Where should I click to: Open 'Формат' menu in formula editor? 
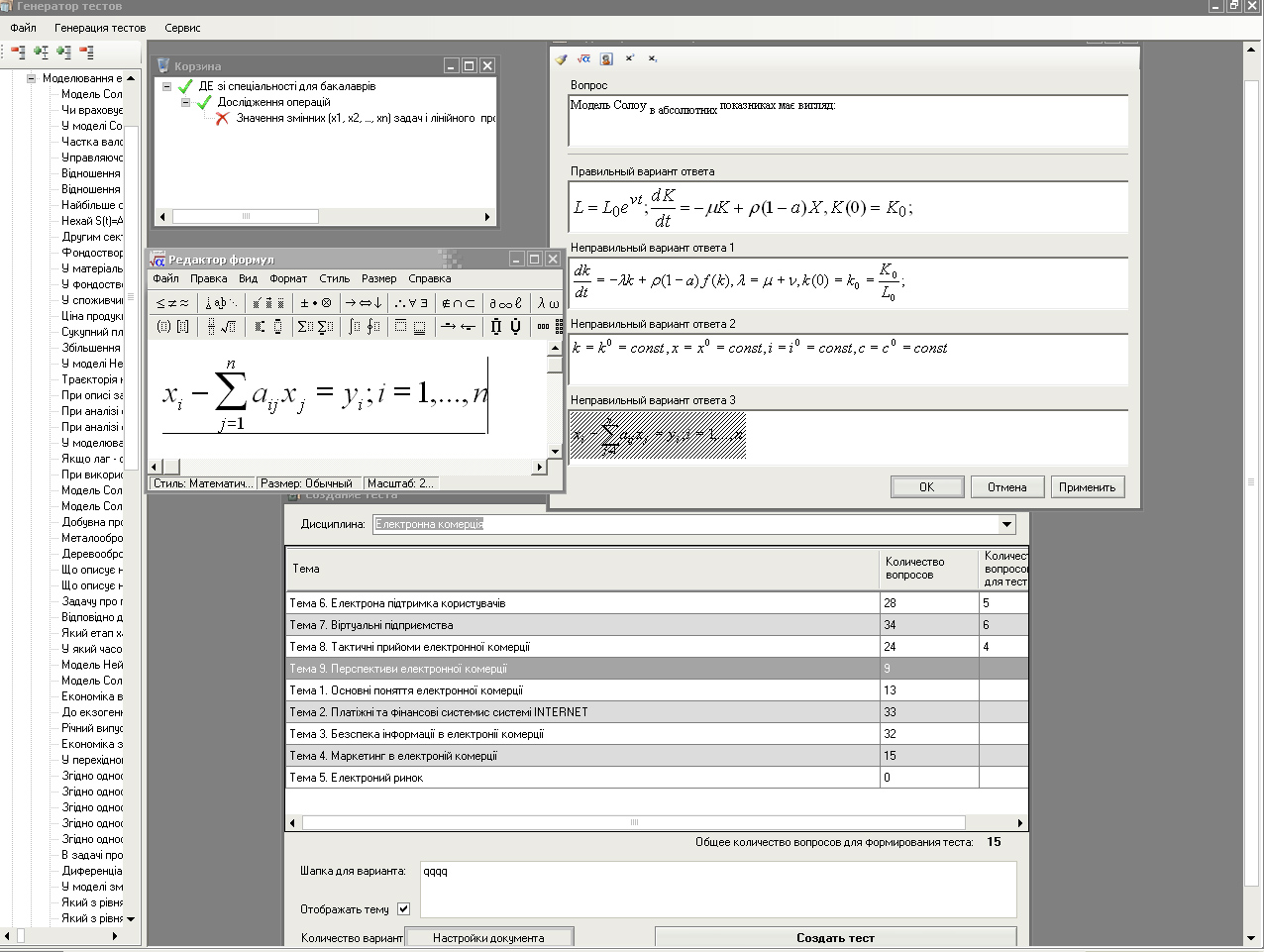coord(288,278)
